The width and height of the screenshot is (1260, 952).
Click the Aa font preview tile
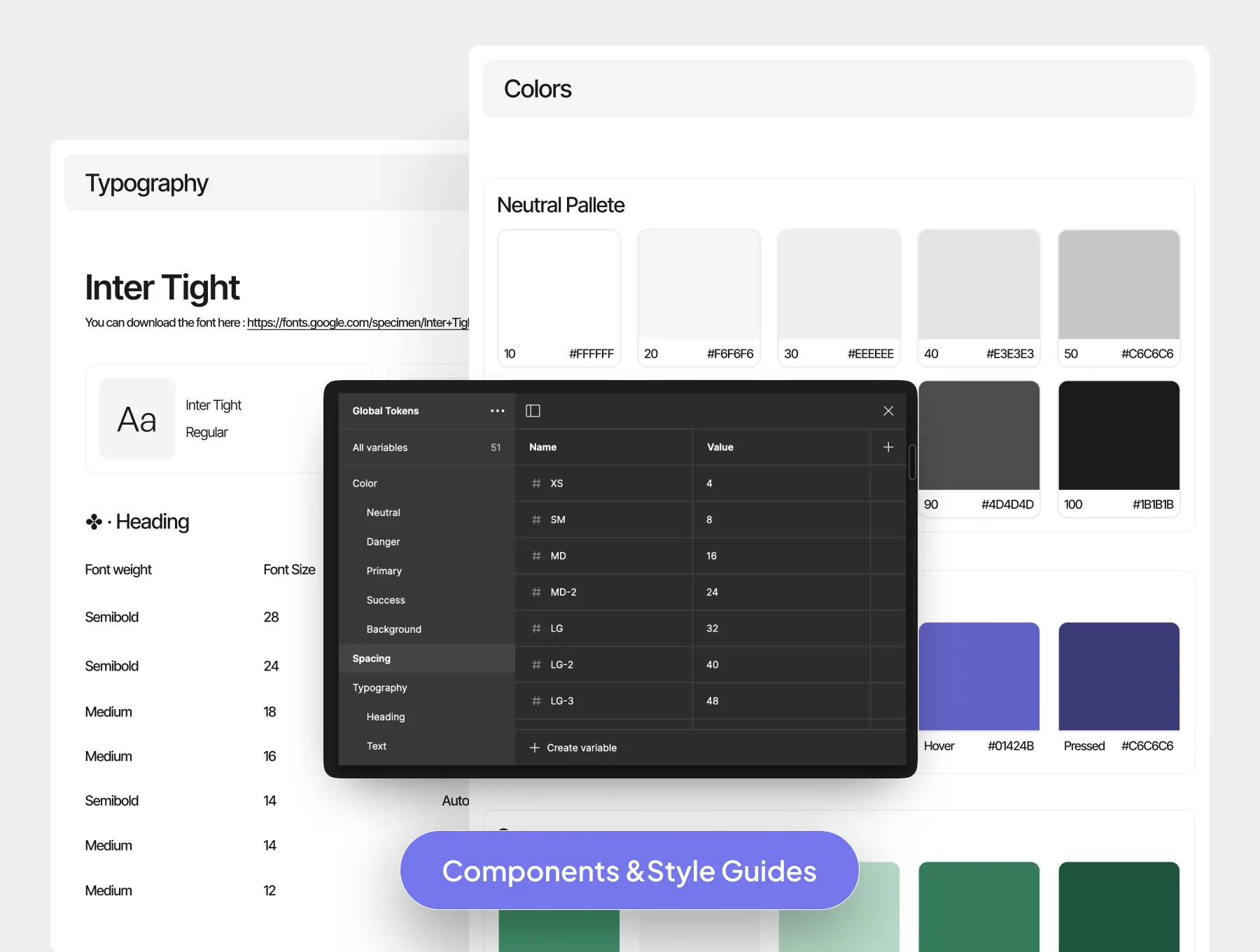[x=137, y=419]
